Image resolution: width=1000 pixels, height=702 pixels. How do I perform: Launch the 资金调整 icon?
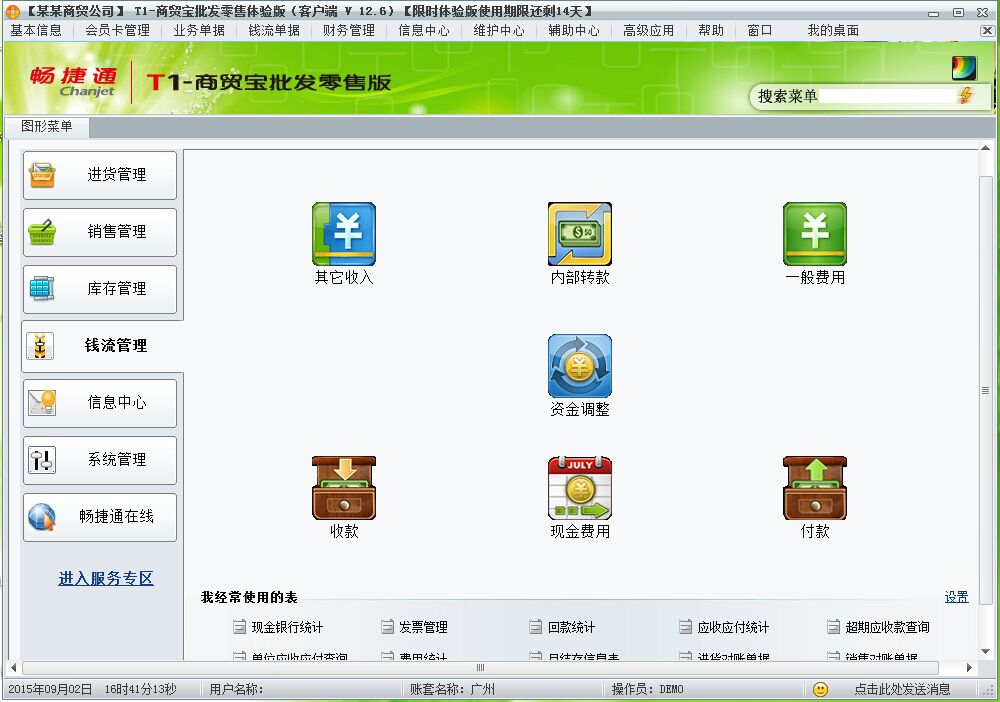click(x=580, y=366)
